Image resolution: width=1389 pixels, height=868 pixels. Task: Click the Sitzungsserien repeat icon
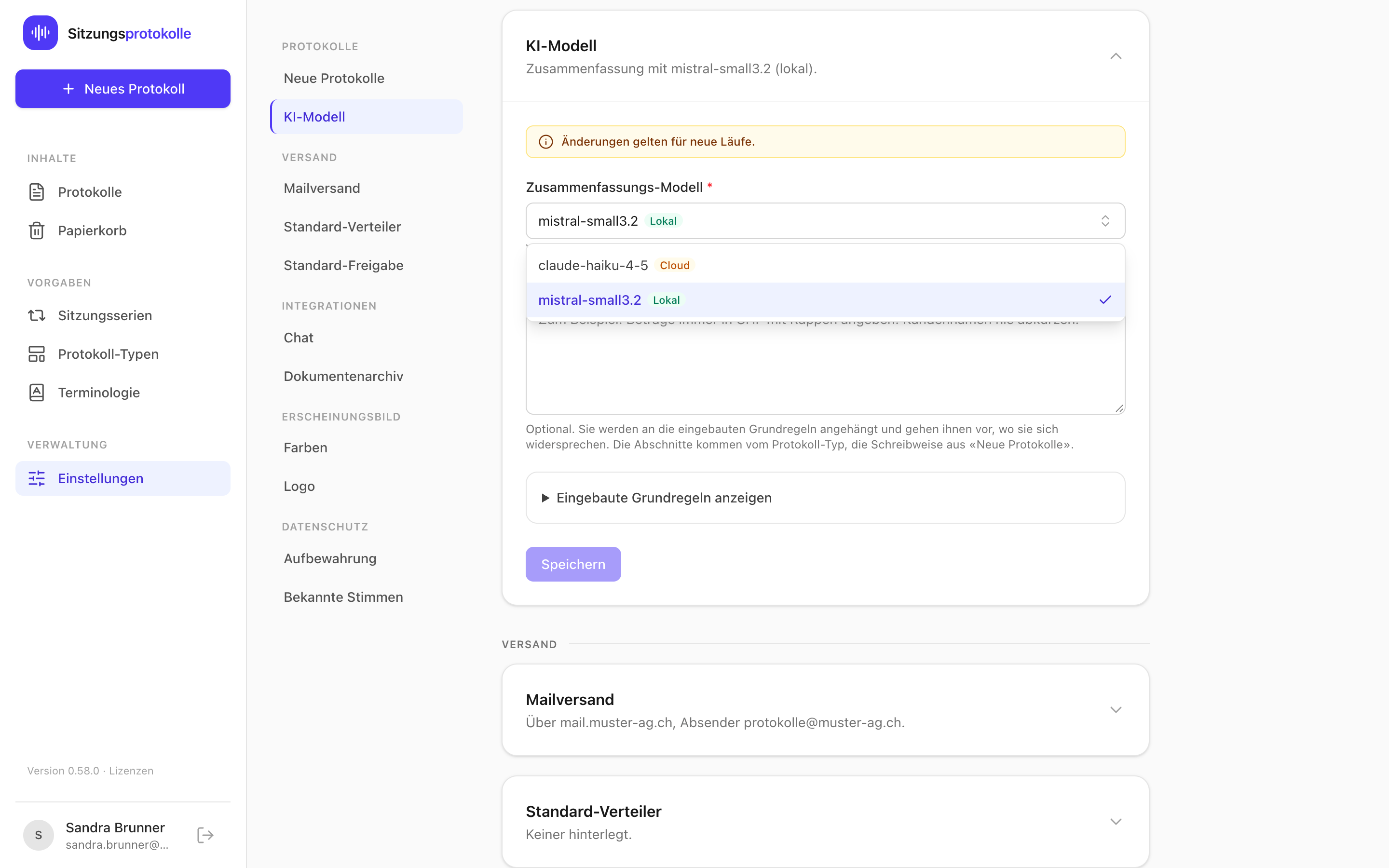(x=37, y=315)
